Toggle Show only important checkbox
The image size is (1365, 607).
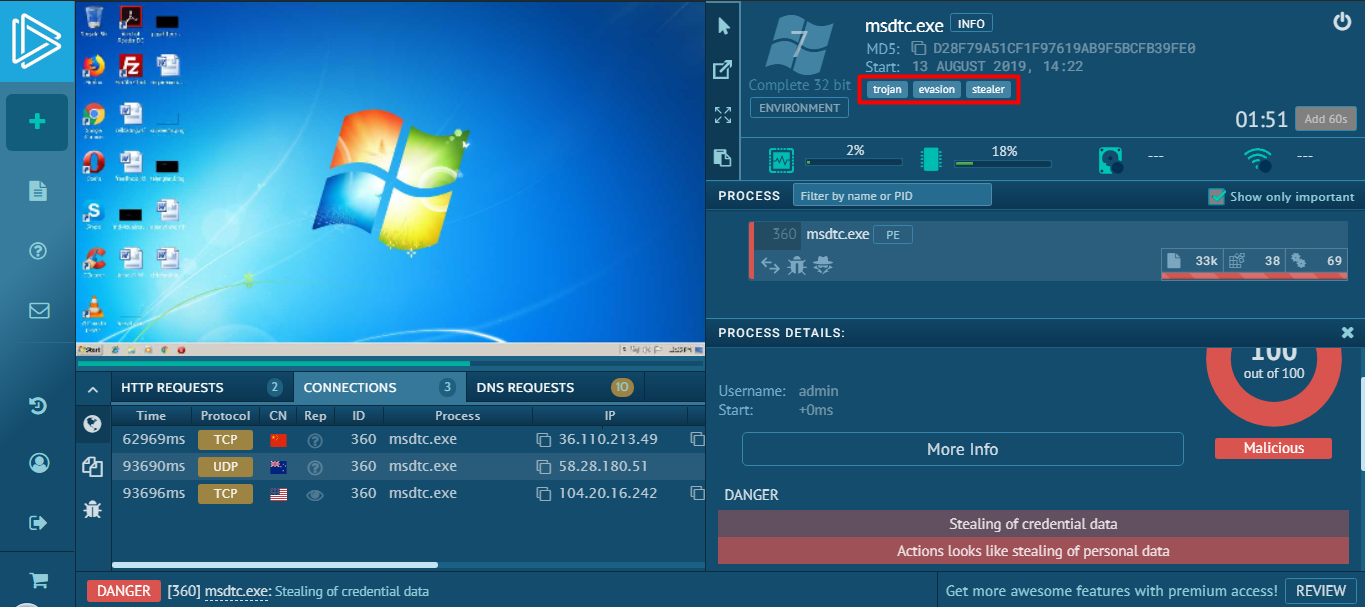(1217, 196)
